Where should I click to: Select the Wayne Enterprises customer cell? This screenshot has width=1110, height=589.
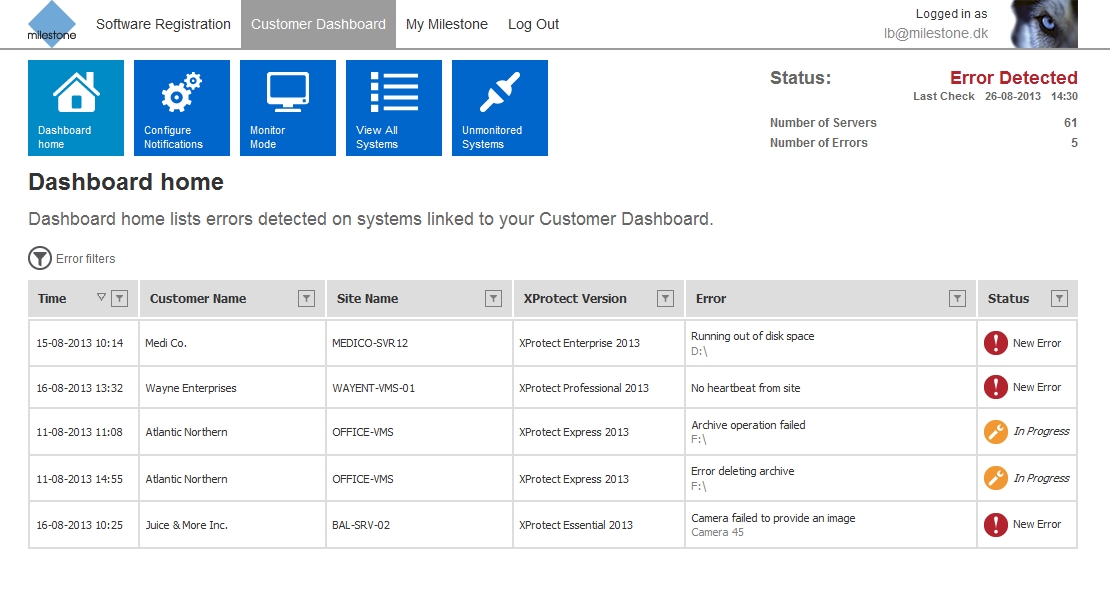[232, 388]
